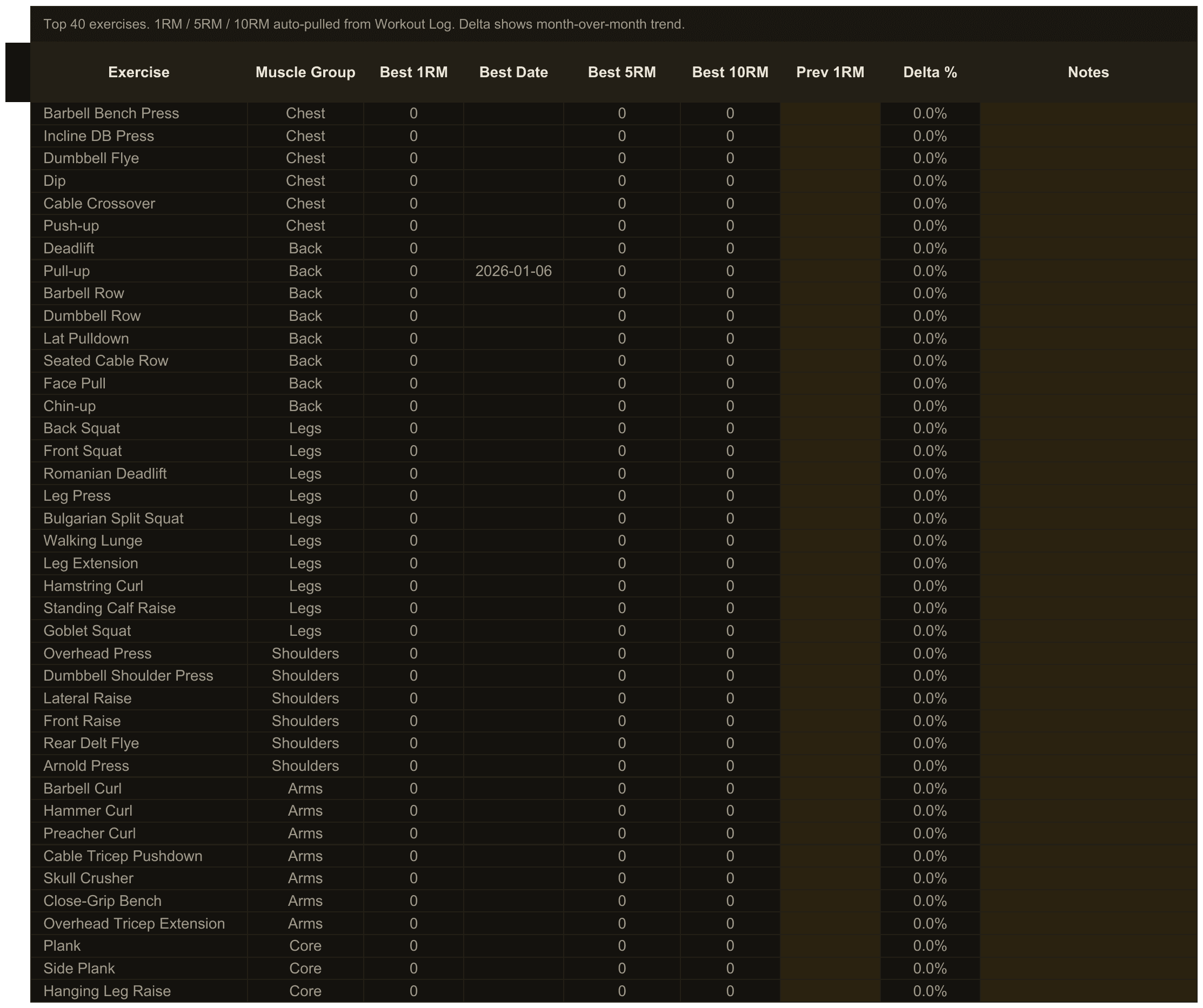This screenshot has width=1203, height=1008.
Task: Select the Deadlift exercise cell
Action: [x=139, y=248]
